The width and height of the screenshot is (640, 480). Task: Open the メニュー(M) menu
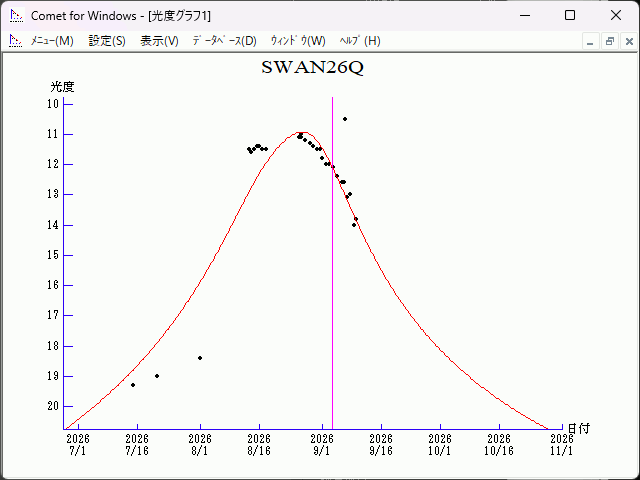point(52,41)
